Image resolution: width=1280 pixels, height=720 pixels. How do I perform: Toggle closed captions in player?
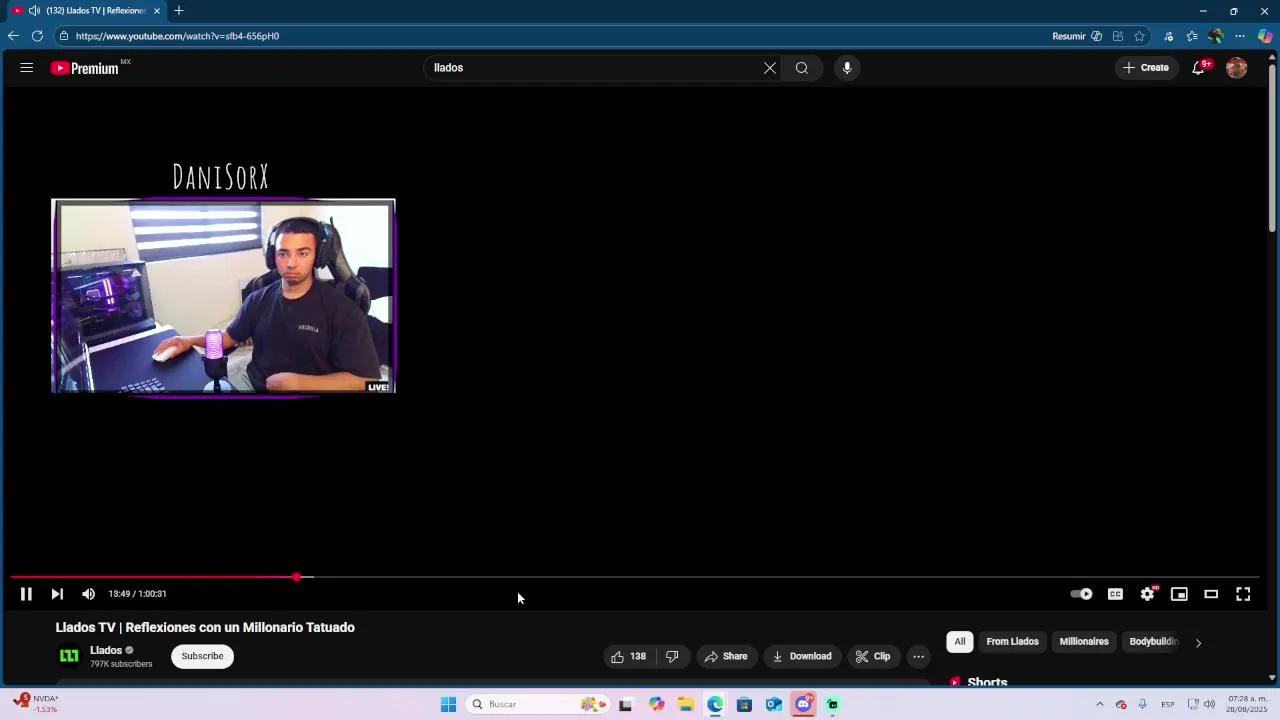pos(1115,594)
